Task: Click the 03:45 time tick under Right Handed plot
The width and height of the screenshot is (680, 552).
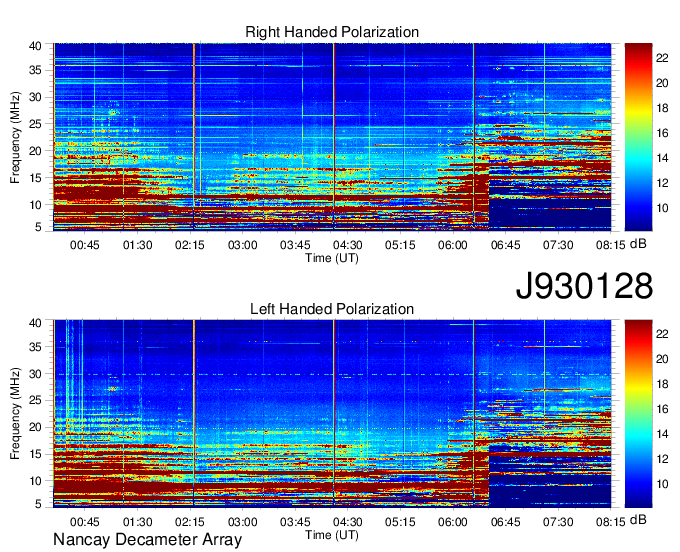Action: click(x=295, y=245)
